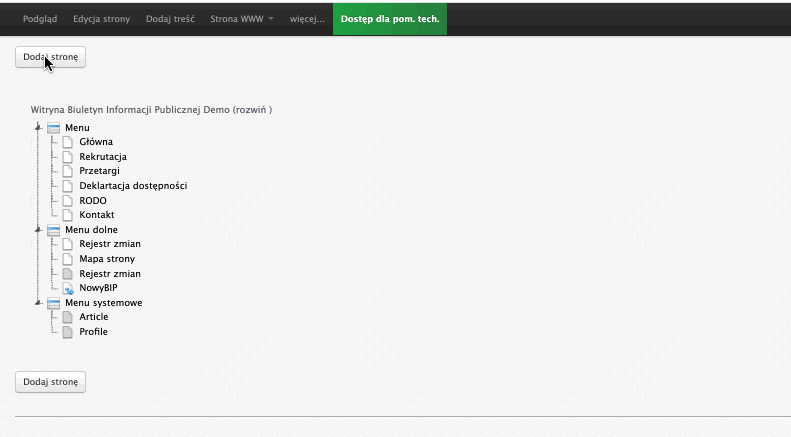Select the Article entry
The image size is (791, 437).
pos(94,316)
